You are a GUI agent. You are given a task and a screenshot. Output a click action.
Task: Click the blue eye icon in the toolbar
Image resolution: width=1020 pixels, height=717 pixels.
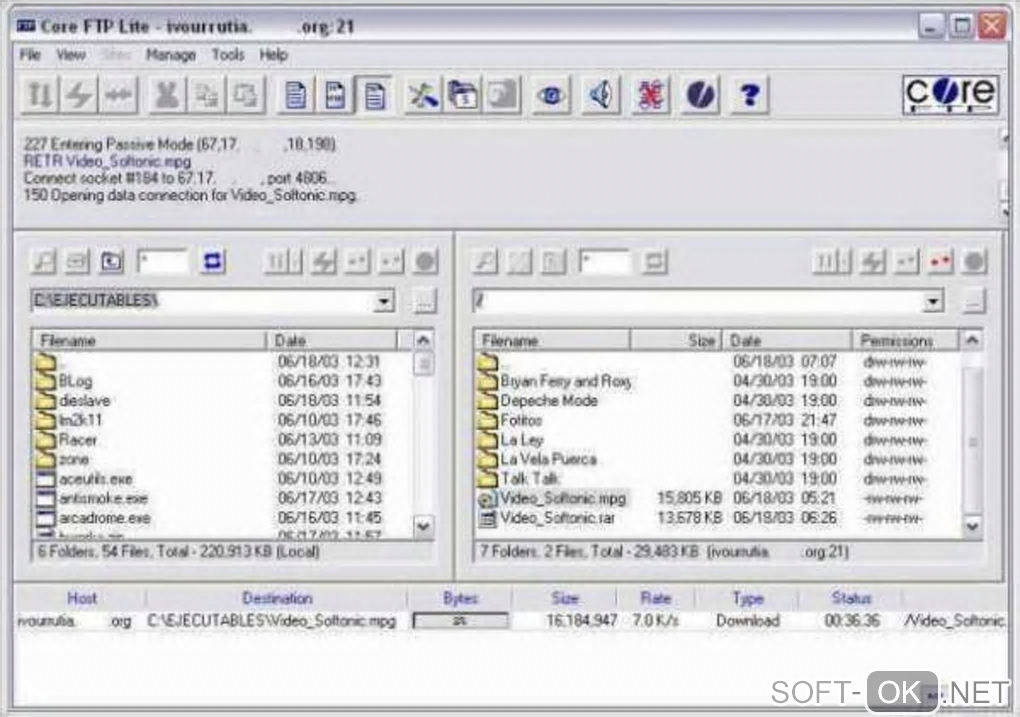(551, 96)
